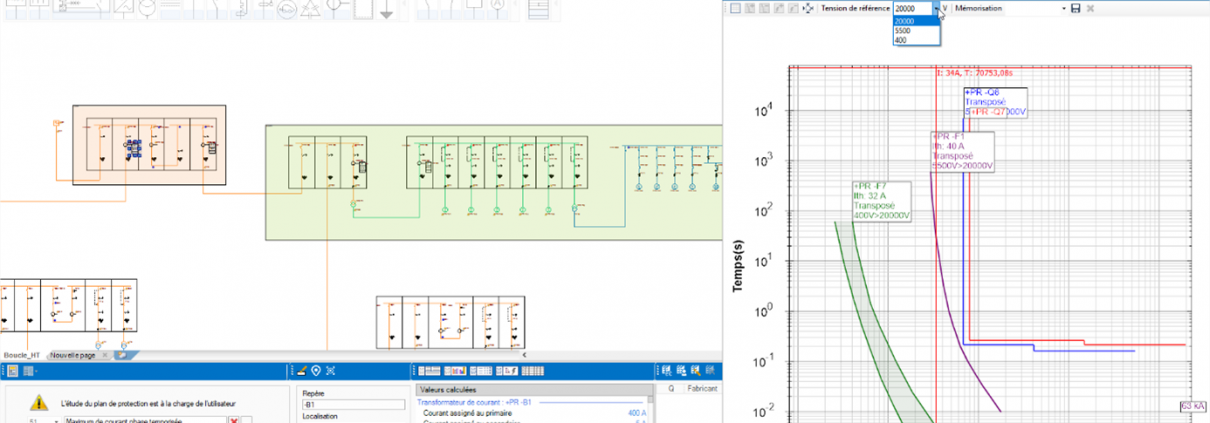Screen dimensions: 1210x423
Task: Click the +PR -F7 green curve label
Action: pos(882,200)
